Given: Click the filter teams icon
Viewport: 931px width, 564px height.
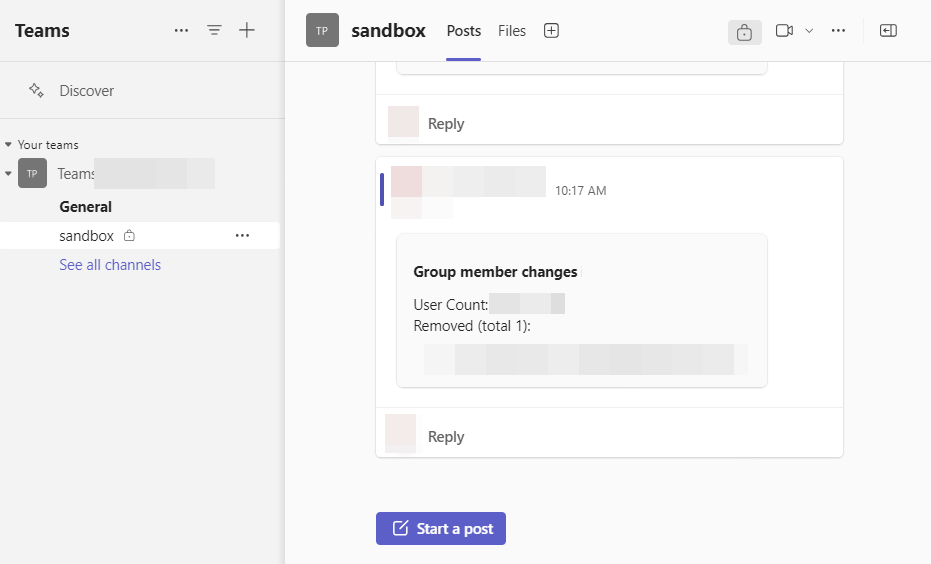Looking at the screenshot, I should pos(214,30).
